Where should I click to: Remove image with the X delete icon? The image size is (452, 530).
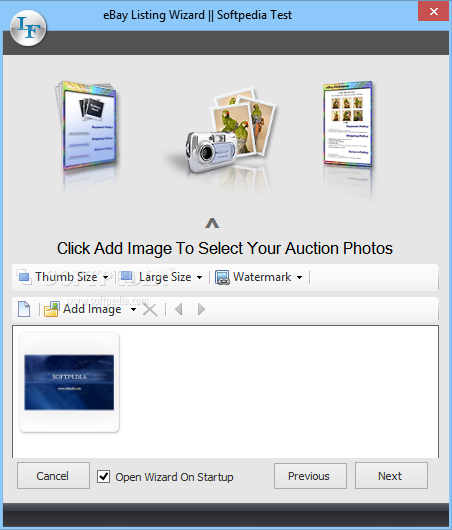(x=150, y=309)
